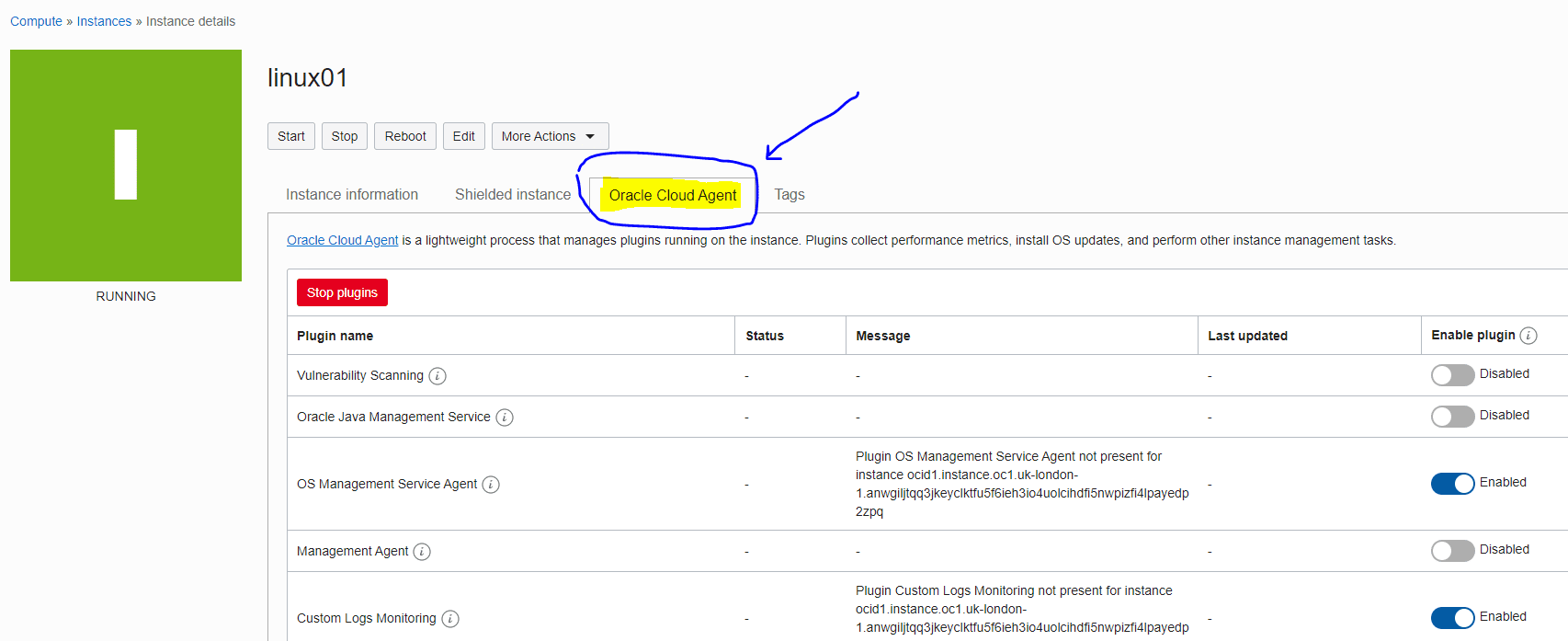
Task: Open the Tags tab
Action: [790, 194]
